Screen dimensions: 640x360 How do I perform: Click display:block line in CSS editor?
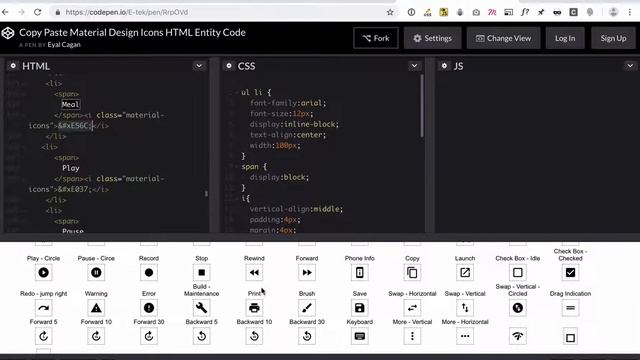279,177
